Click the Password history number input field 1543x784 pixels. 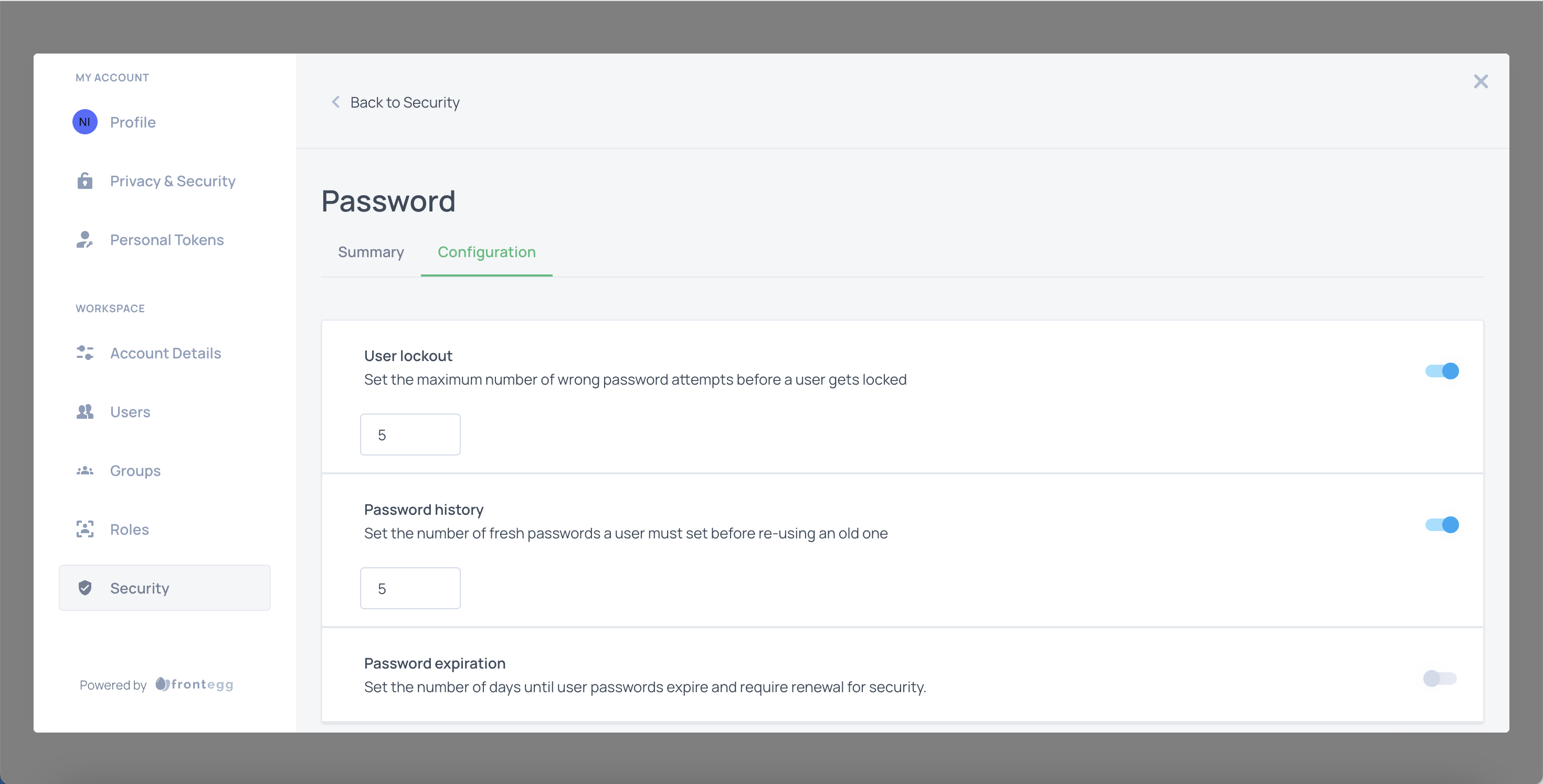click(x=410, y=588)
